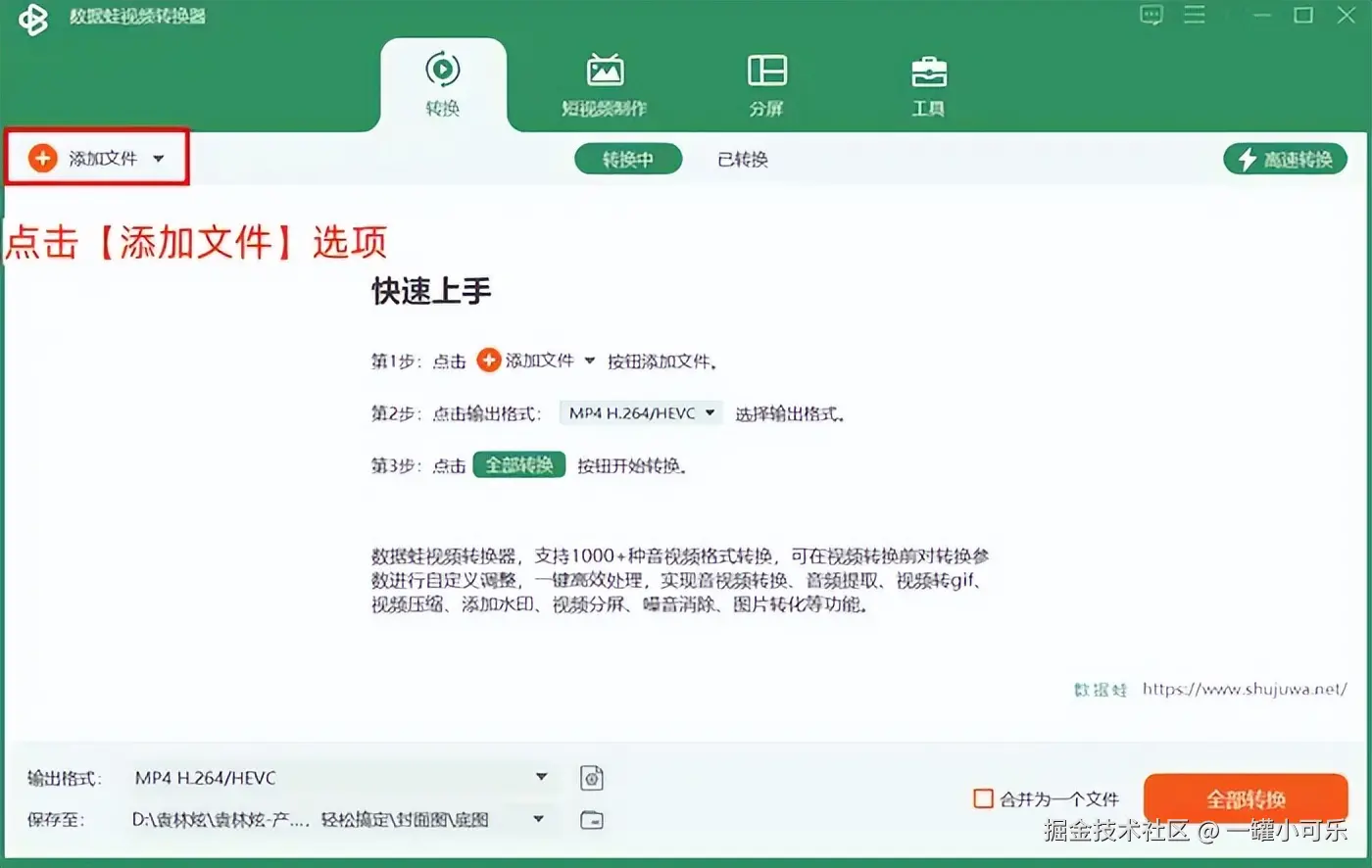
Task: Click the open folder icon beside the save path
Action: point(592,820)
